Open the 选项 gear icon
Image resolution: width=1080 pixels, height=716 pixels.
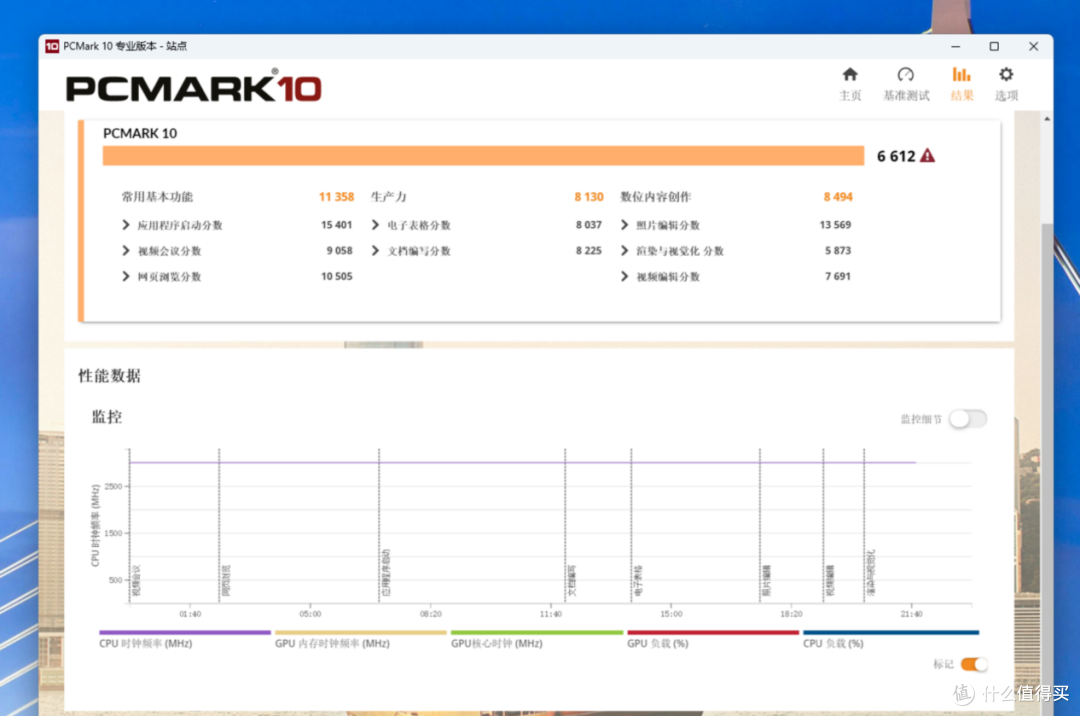tap(1006, 74)
